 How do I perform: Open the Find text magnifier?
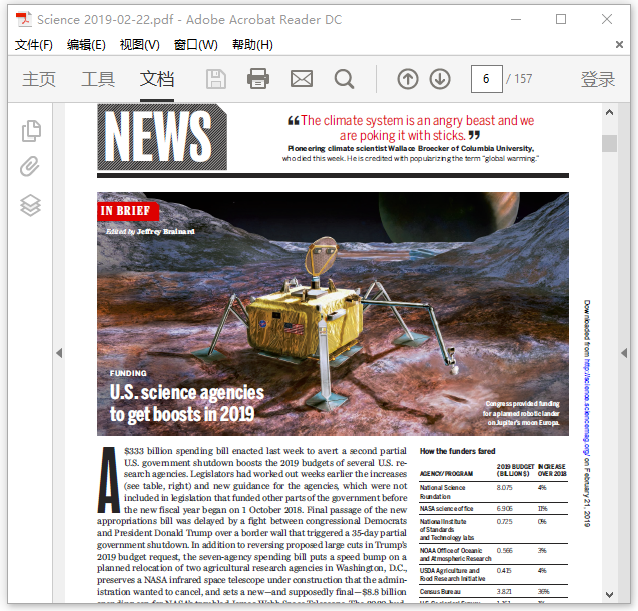344,79
